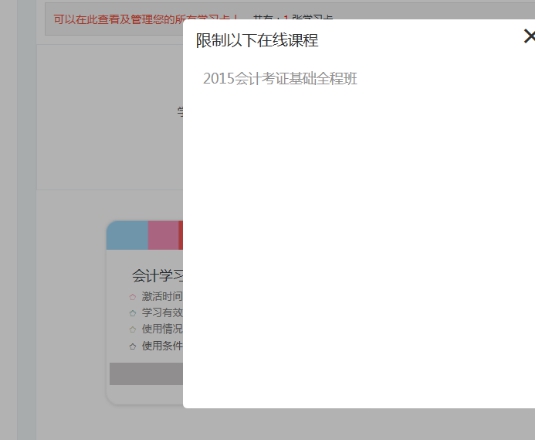Click the gray sidebar strip

27,220
